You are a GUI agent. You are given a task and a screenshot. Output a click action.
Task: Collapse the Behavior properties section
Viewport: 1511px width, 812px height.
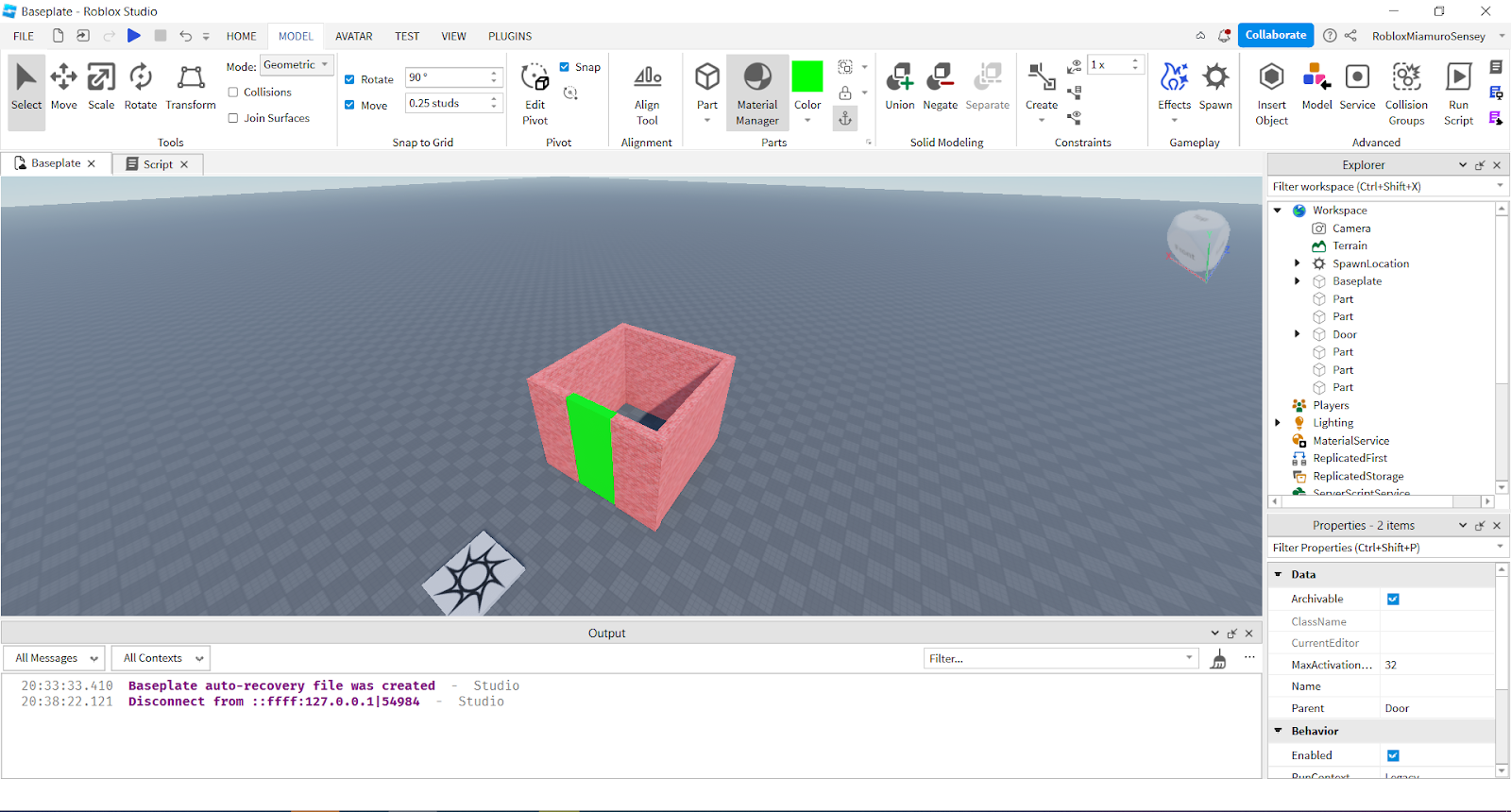(x=1279, y=731)
